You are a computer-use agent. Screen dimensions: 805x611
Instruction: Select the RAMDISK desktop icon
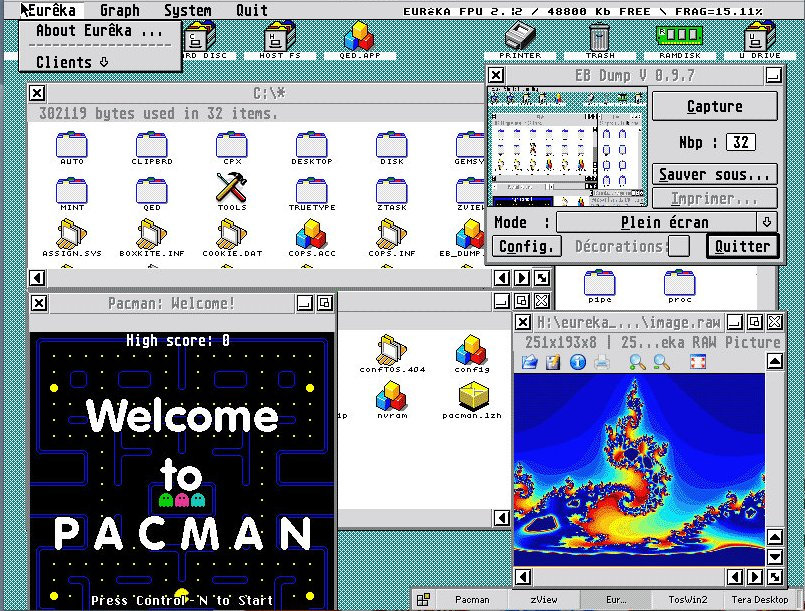(680, 41)
